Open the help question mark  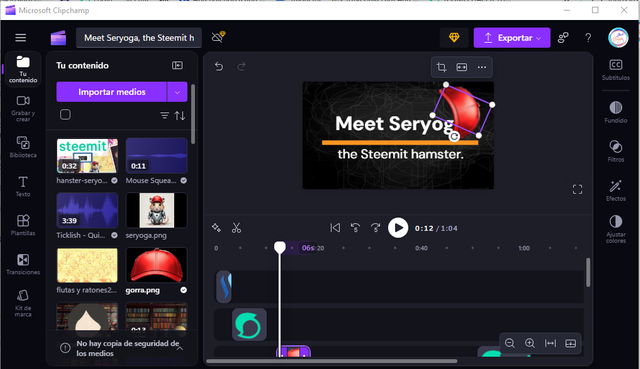point(588,38)
